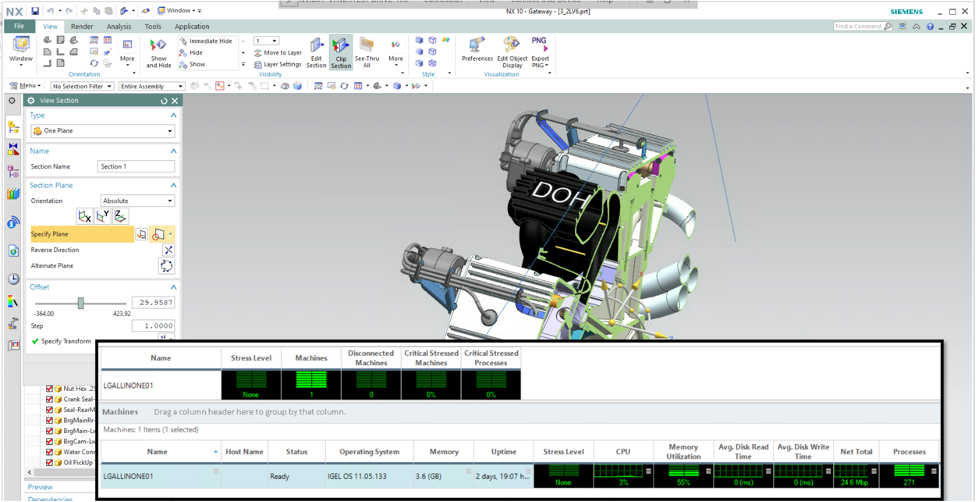Open the Plane Dialog icon beside Specify Plane
Screen dimensions: 977x502
coord(142,234)
